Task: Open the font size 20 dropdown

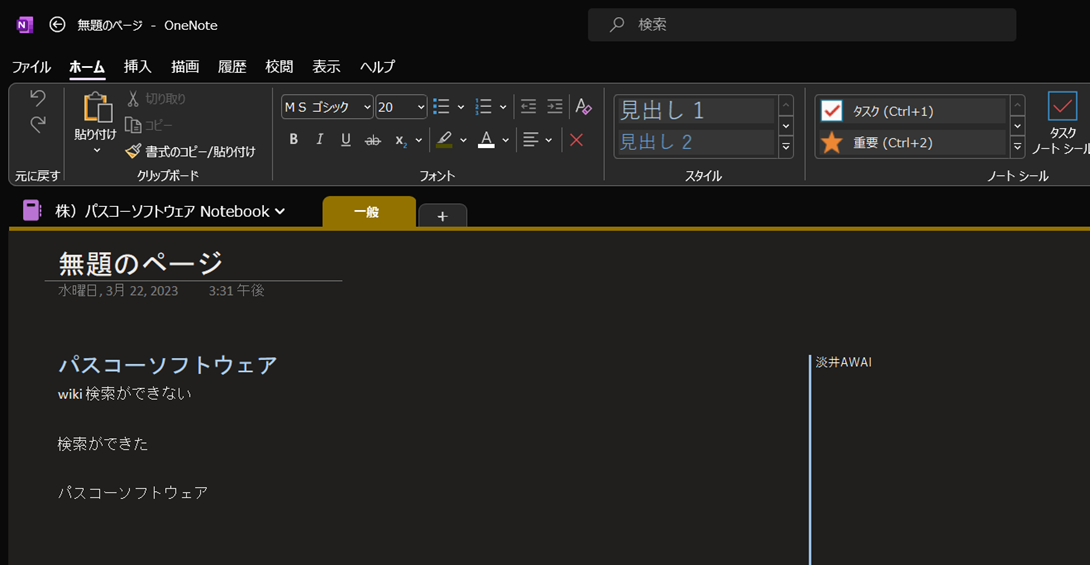Action: (x=421, y=107)
